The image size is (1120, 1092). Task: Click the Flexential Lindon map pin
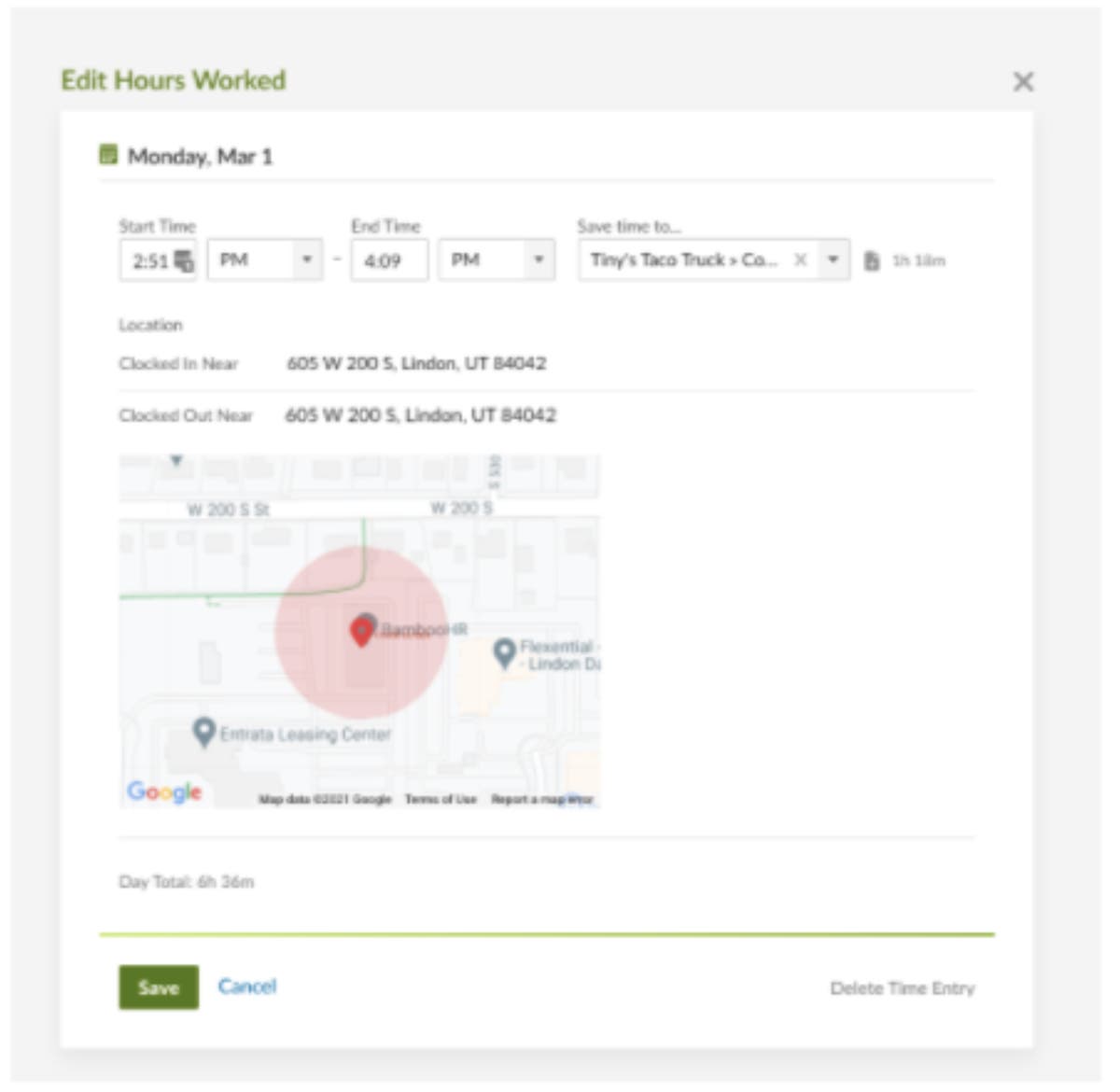tap(505, 651)
